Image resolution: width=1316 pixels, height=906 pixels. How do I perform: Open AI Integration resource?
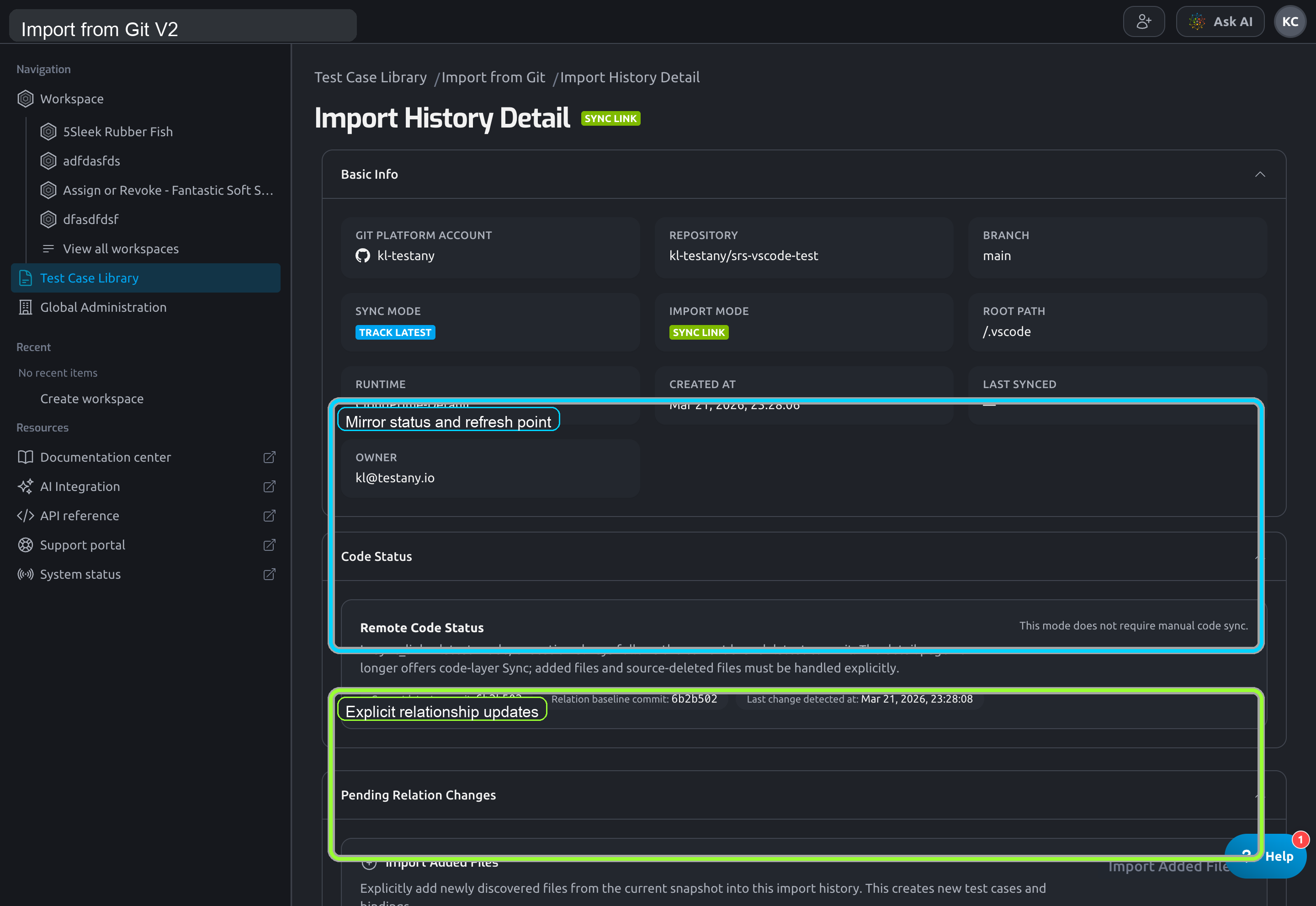[80, 486]
